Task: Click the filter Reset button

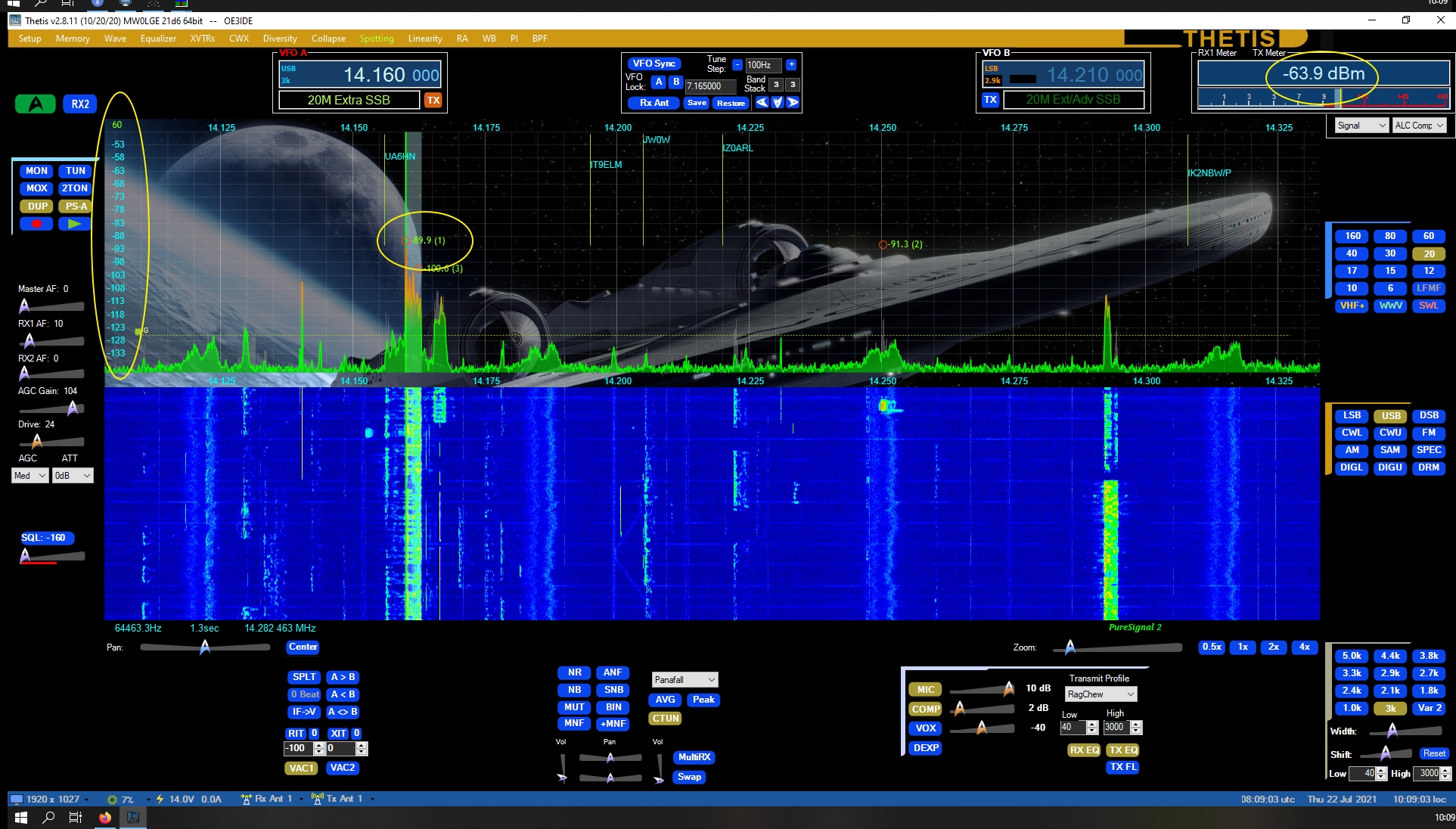Action: pyautogui.click(x=1434, y=753)
